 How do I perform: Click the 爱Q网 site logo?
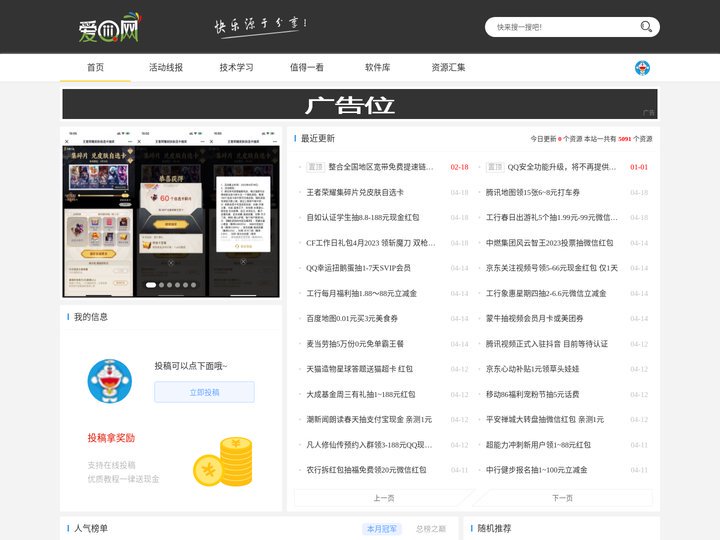click(x=110, y=28)
